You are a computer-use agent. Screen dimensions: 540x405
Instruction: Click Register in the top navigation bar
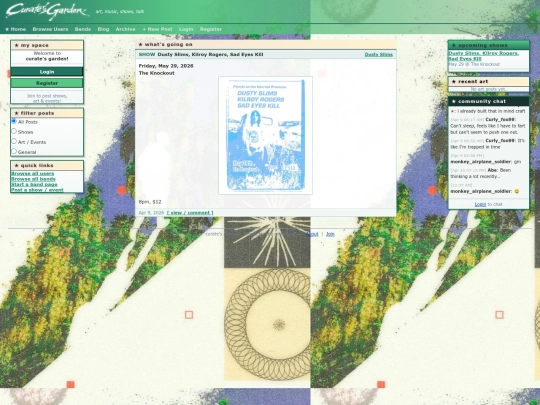pos(211,29)
